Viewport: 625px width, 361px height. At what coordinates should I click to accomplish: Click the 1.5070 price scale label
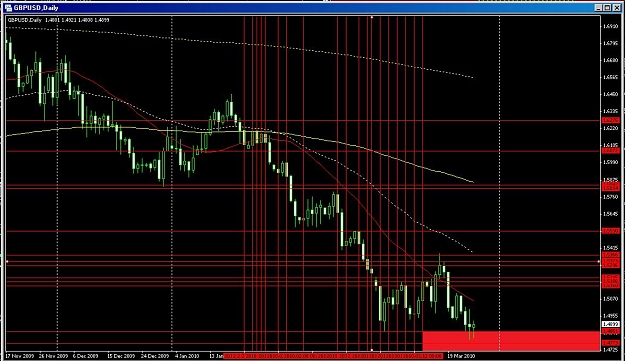coord(611,299)
